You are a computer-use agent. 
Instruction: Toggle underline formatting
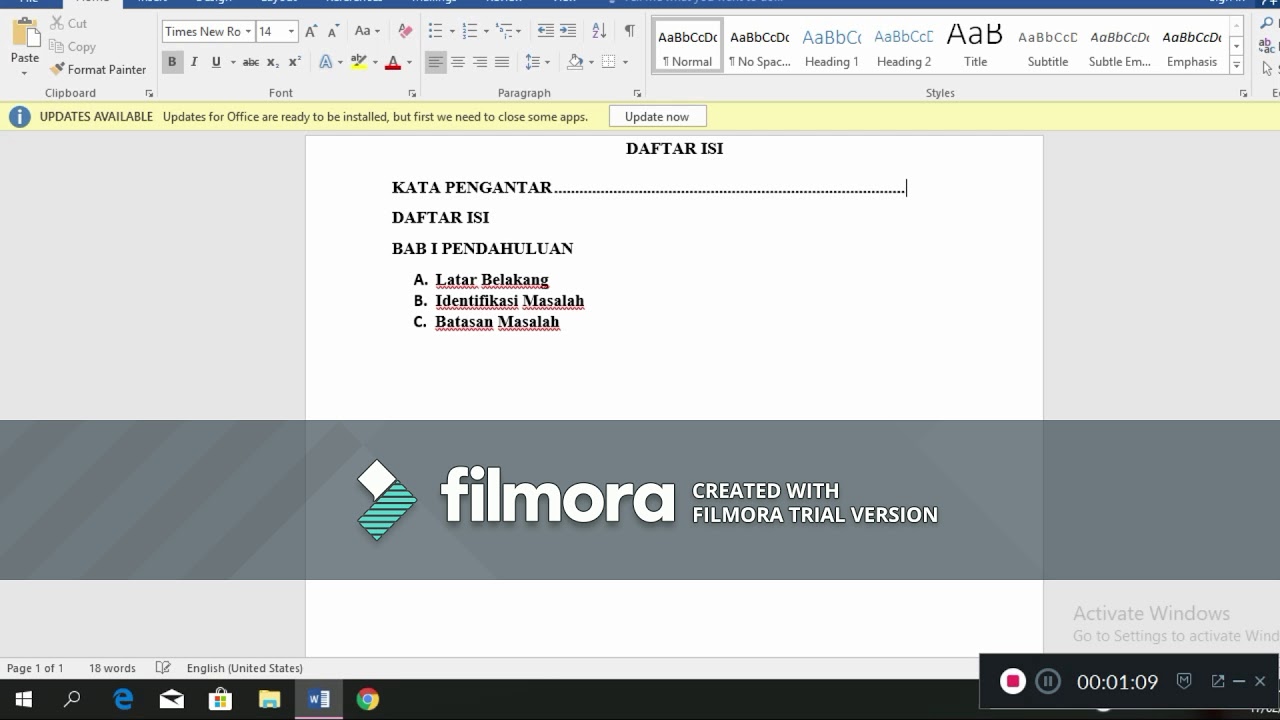coord(215,62)
